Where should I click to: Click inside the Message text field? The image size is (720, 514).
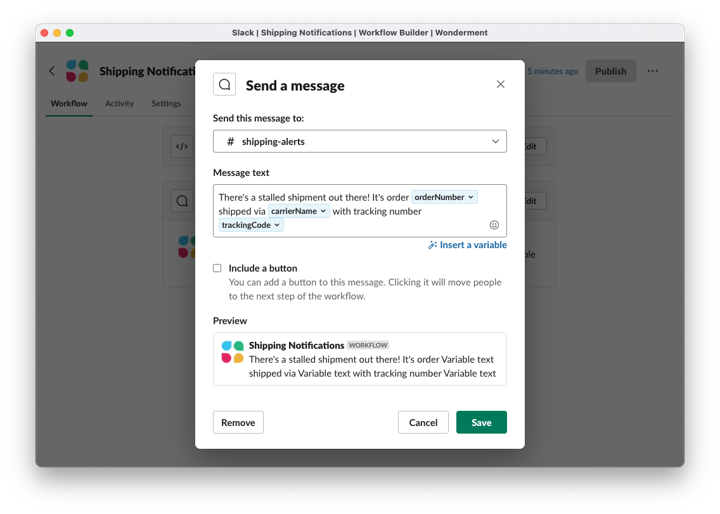pyautogui.click(x=360, y=211)
